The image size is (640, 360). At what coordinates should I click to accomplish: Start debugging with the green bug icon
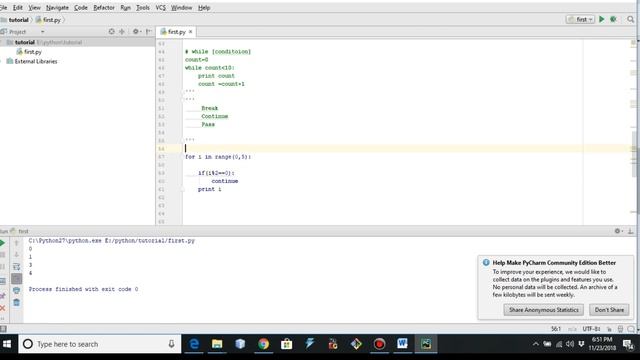[x=613, y=19]
